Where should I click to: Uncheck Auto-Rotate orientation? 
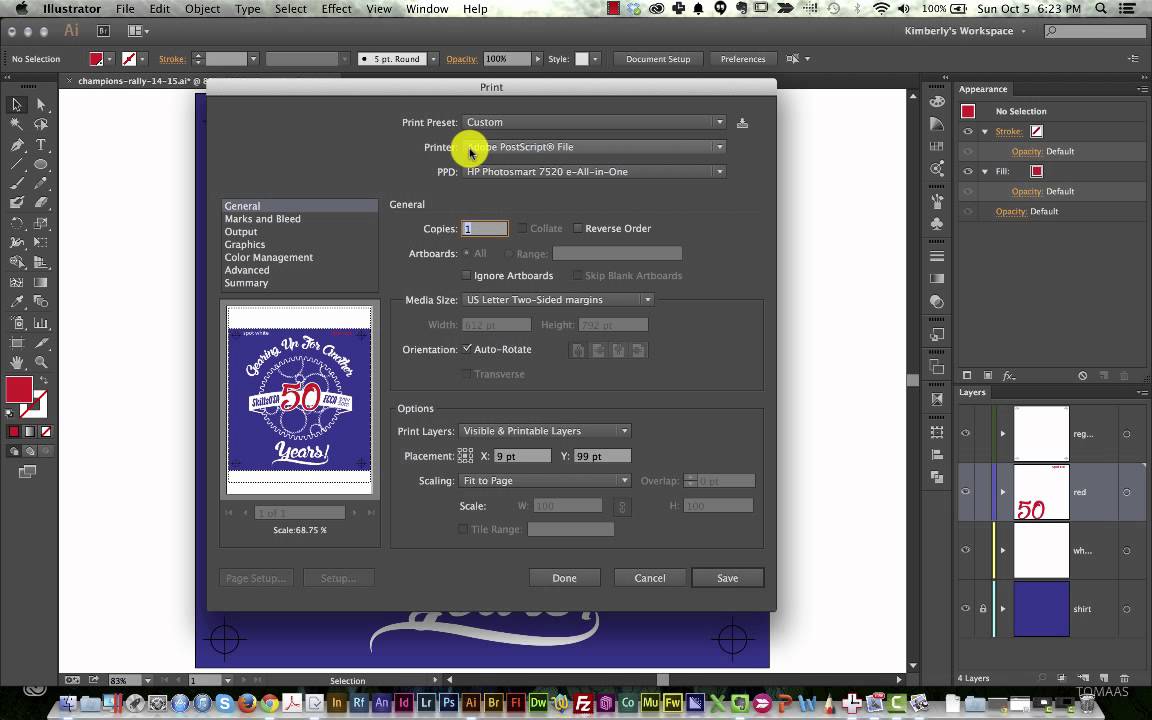click(x=467, y=349)
